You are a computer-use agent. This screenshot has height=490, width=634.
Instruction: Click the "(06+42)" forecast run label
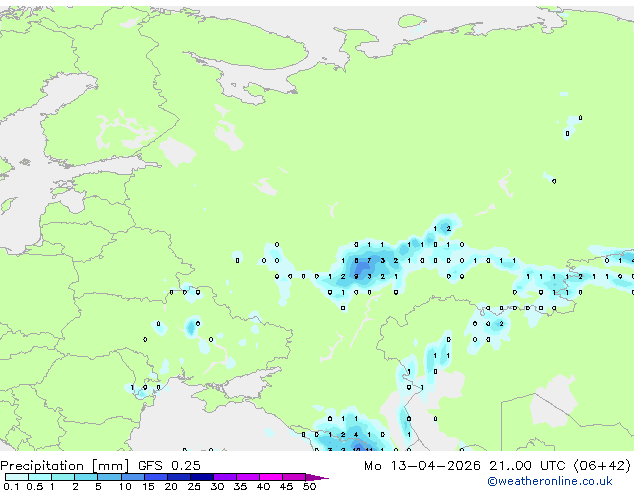(602, 466)
